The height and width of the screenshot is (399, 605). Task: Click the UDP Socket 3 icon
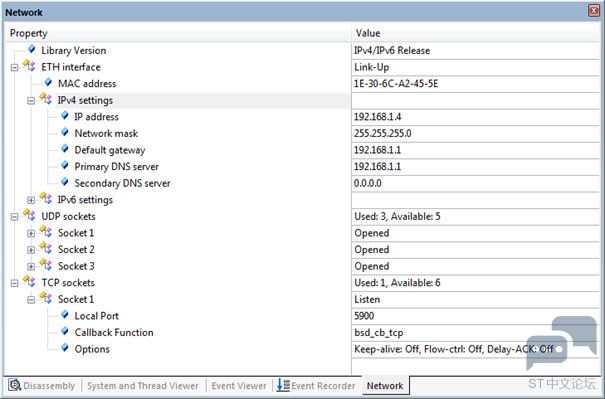point(46,265)
